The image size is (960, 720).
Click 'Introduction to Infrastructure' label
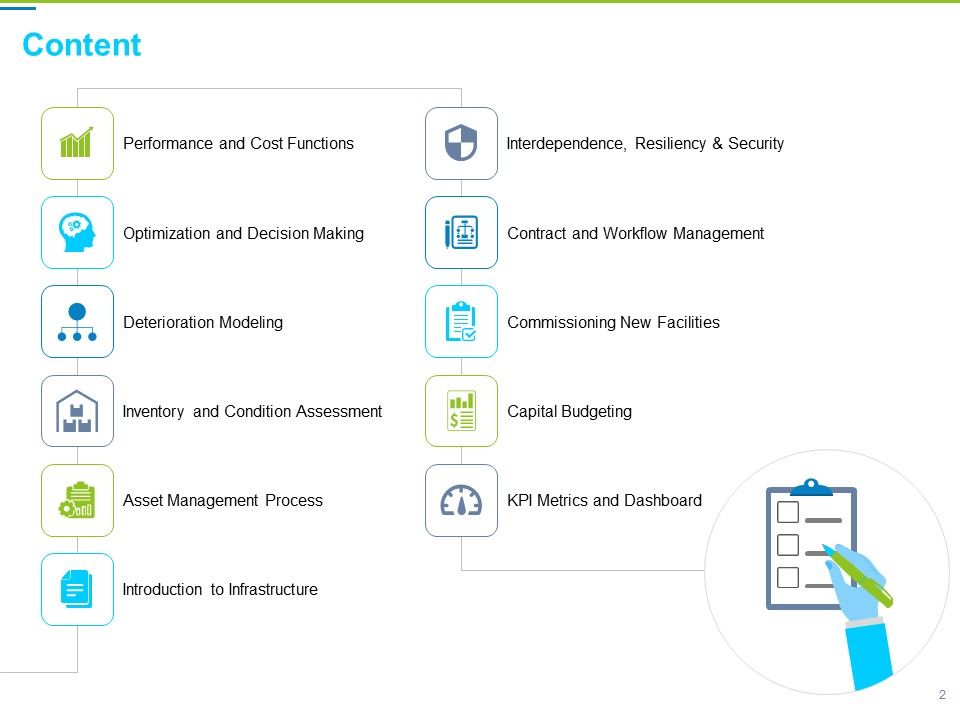pos(220,589)
